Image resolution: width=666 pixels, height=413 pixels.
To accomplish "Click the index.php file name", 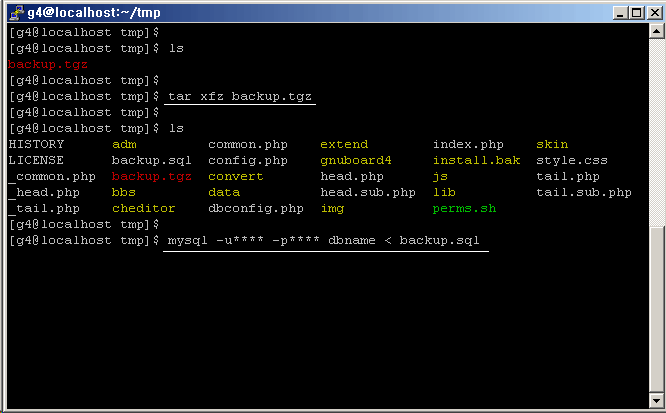I will pyautogui.click(x=468, y=145).
